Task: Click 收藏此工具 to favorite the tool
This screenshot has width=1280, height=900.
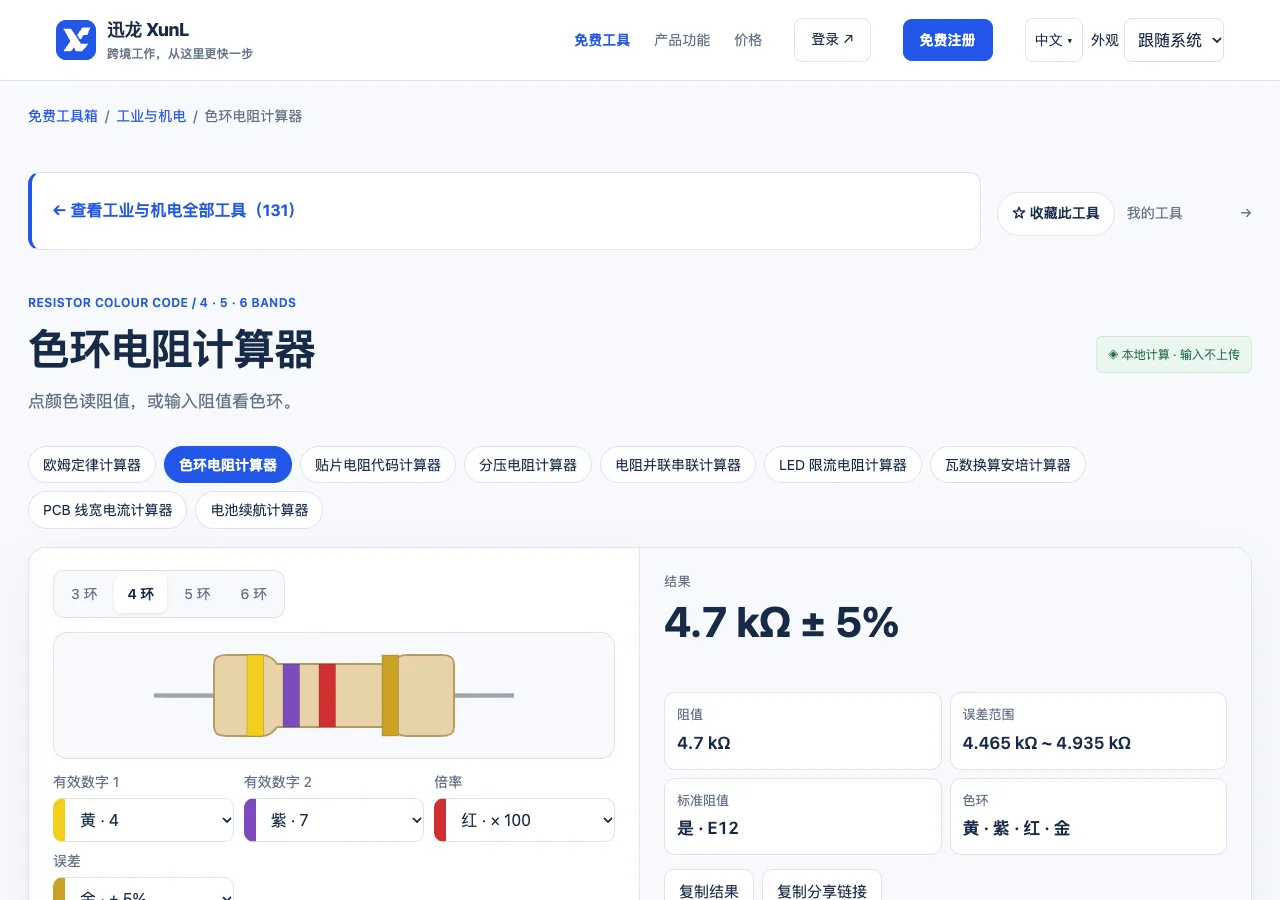Action: 1056,214
